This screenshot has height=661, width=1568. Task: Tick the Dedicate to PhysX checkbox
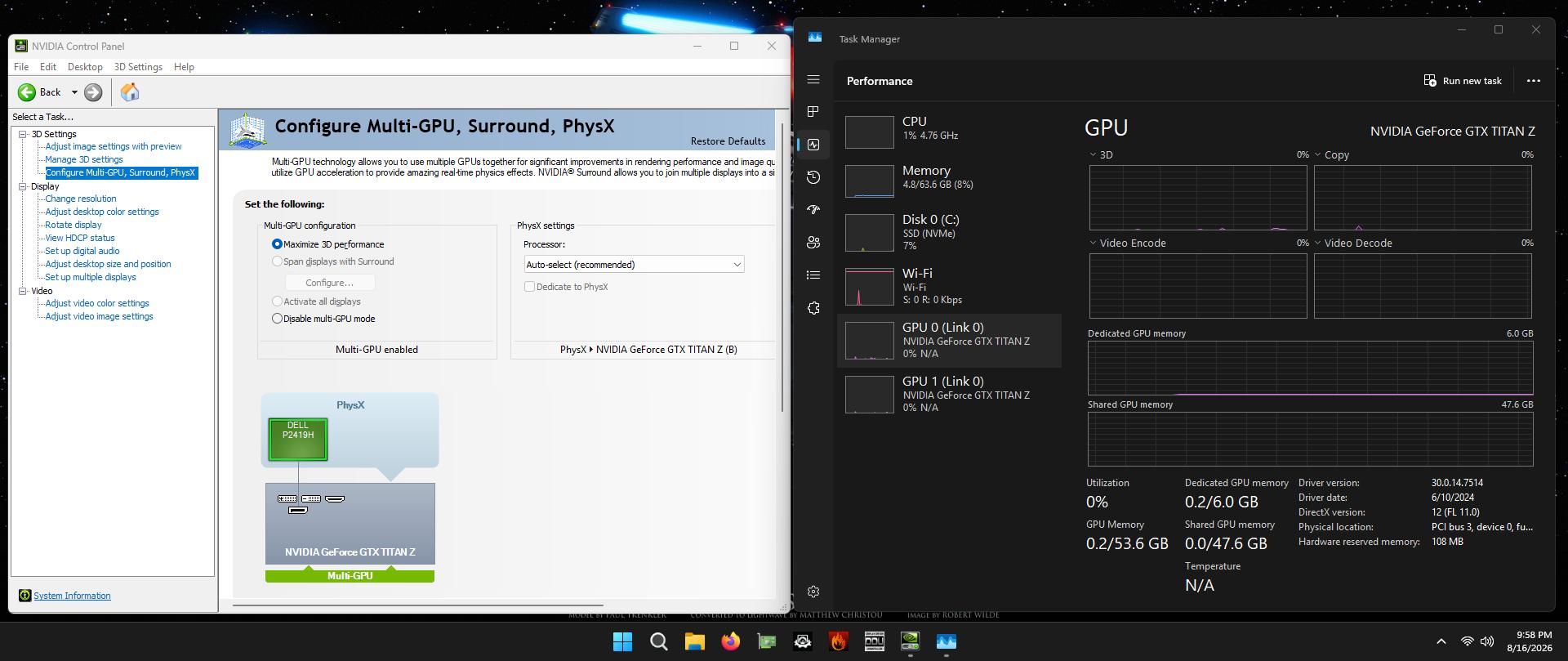(529, 287)
